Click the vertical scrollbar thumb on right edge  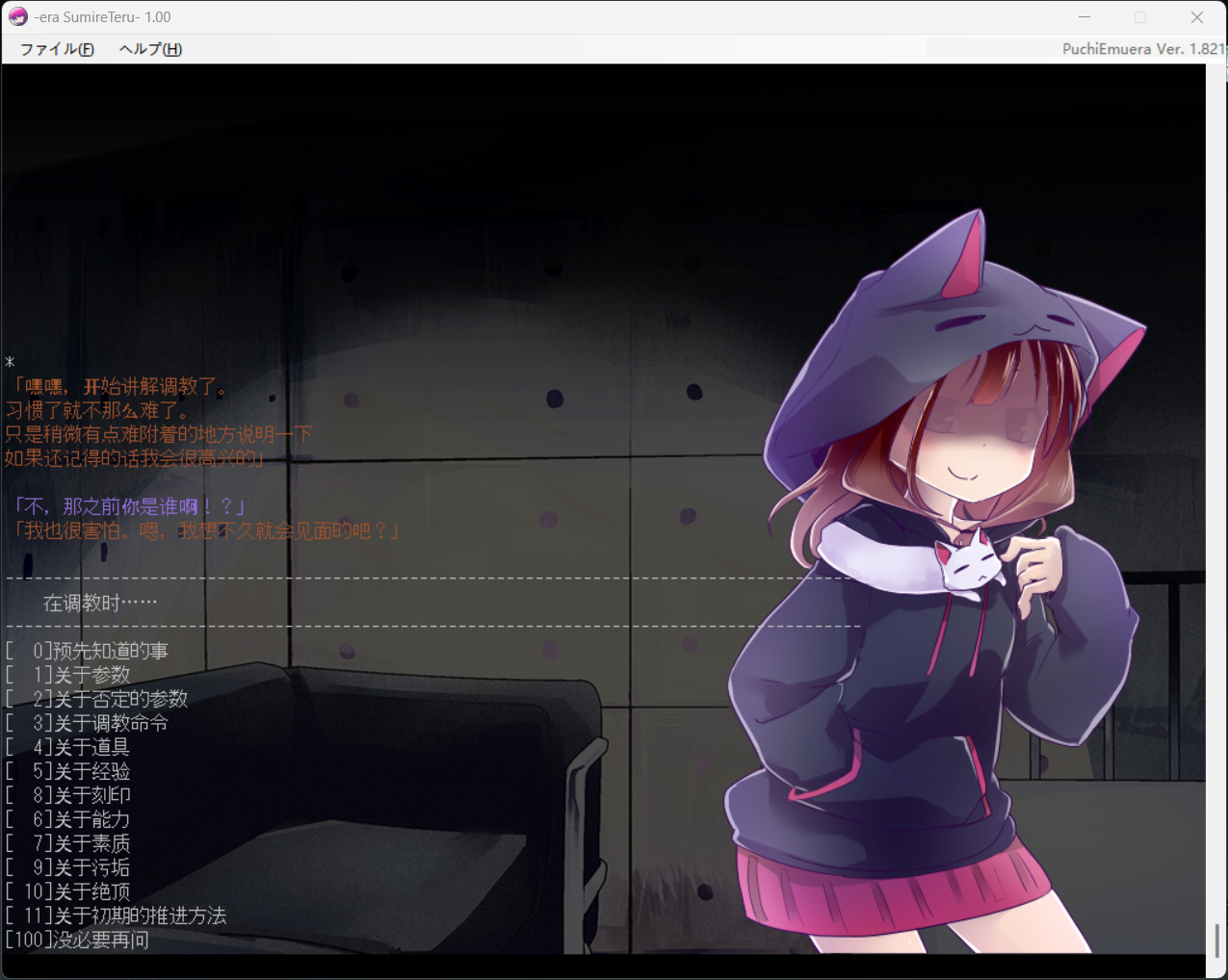1216,941
